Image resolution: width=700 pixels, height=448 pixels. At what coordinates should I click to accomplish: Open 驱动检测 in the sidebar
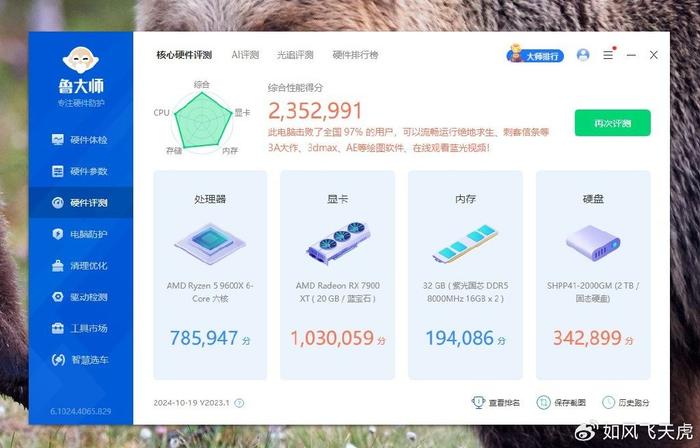(x=80, y=297)
